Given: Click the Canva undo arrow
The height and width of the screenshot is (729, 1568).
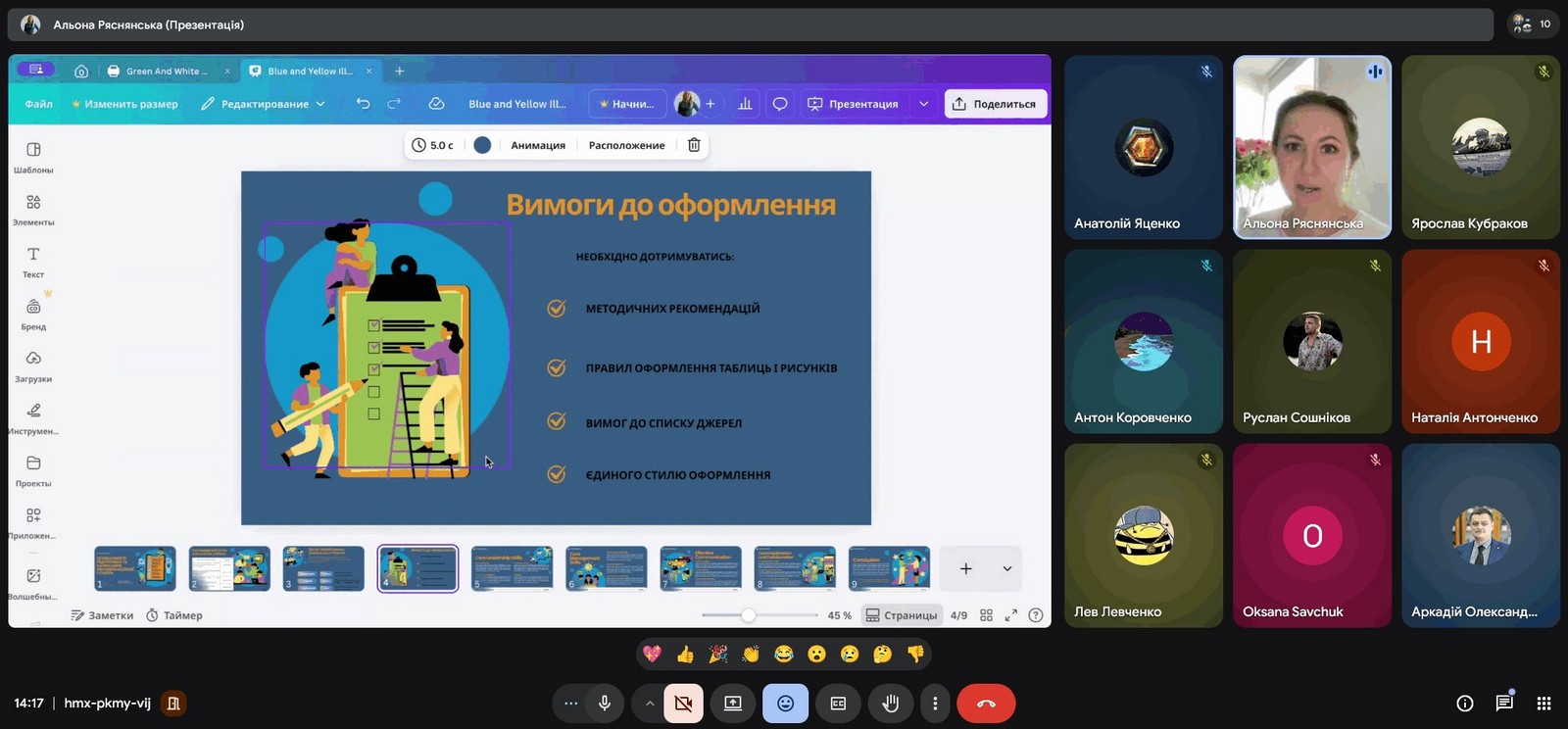Looking at the screenshot, I should 363,104.
